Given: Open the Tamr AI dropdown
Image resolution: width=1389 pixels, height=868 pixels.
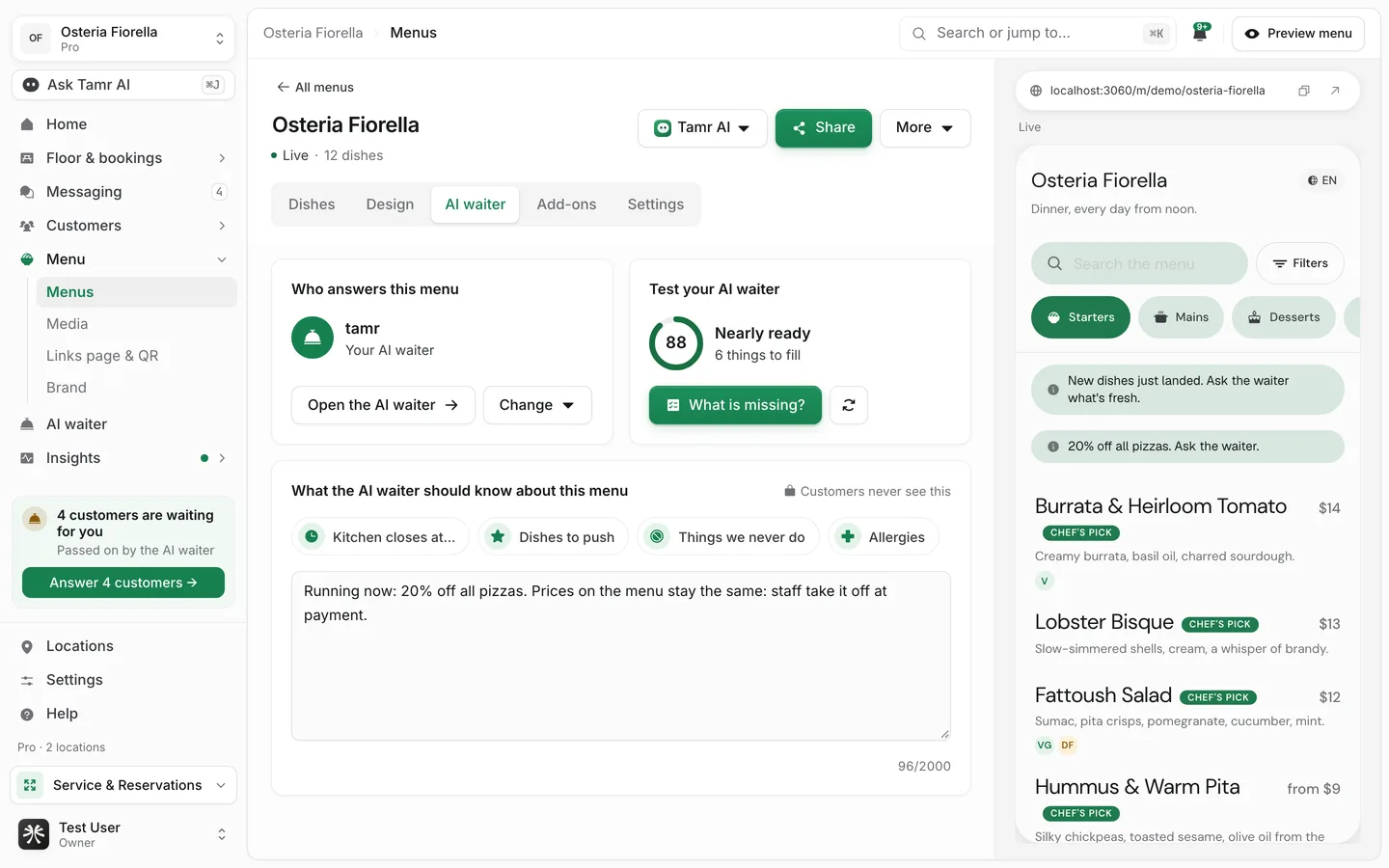Looking at the screenshot, I should coord(702,128).
